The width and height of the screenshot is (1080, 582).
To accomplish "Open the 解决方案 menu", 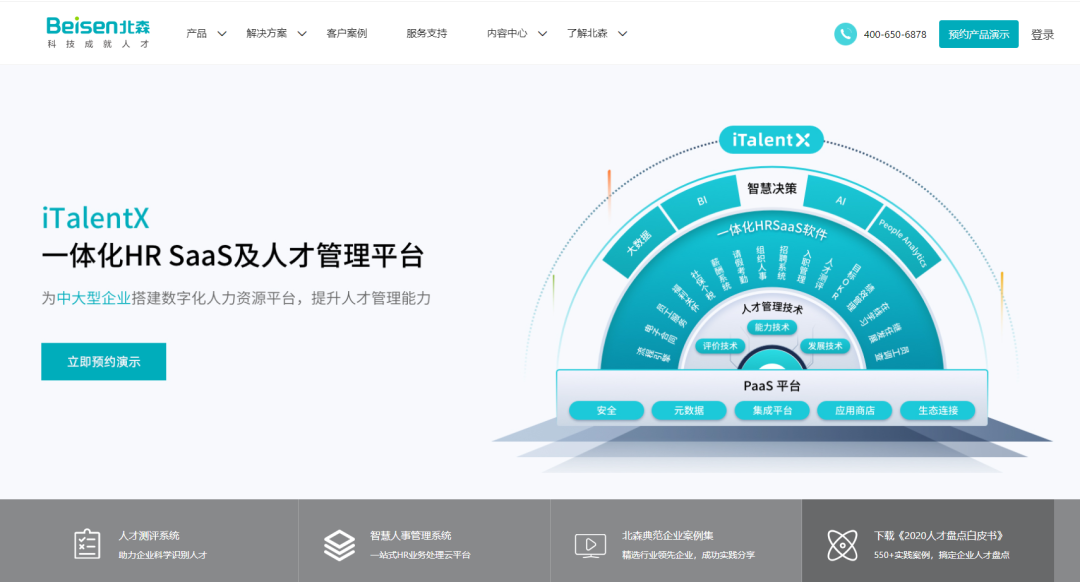I will click(x=267, y=33).
